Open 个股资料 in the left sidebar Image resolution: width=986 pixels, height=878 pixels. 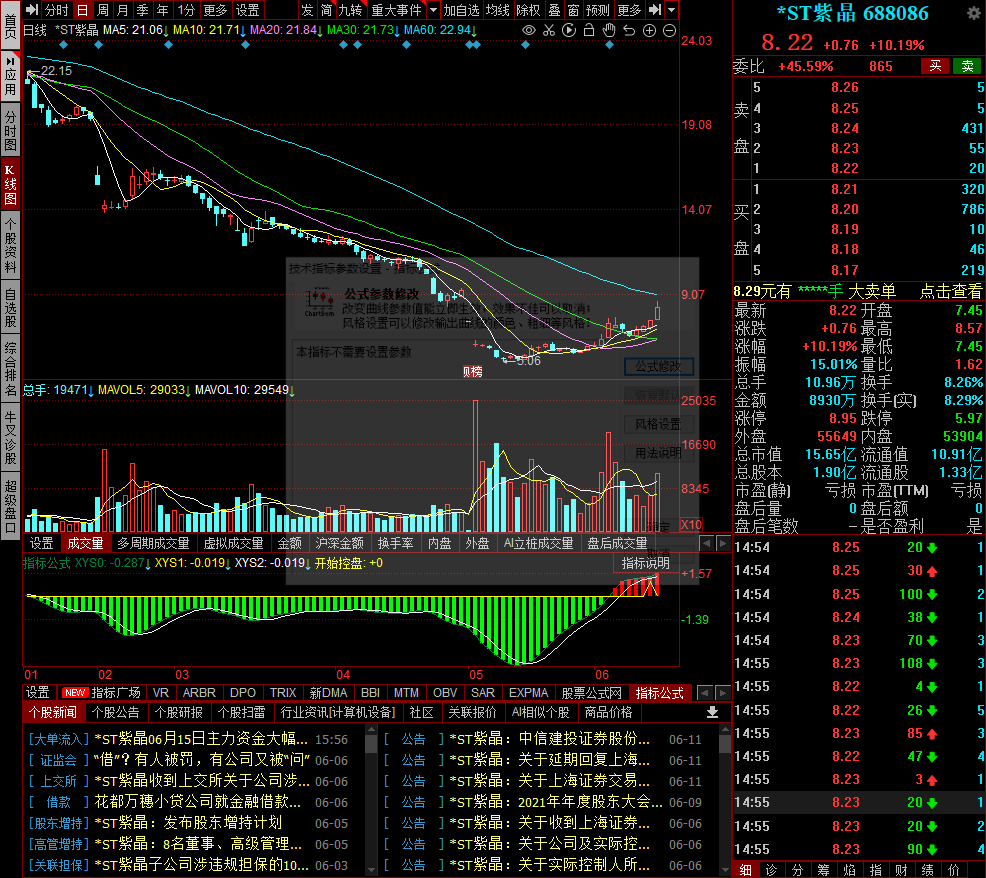(10, 245)
